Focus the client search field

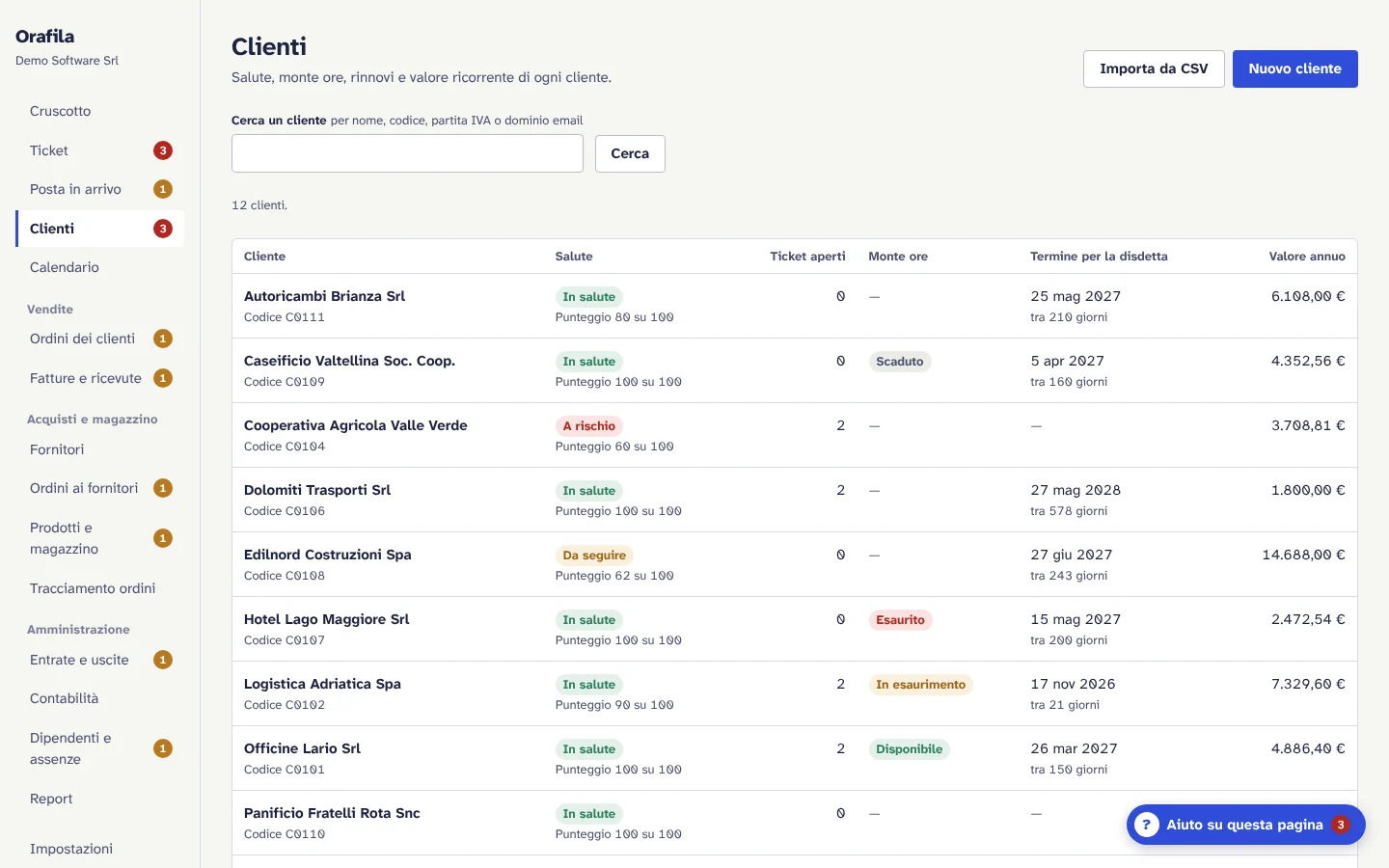(x=407, y=153)
